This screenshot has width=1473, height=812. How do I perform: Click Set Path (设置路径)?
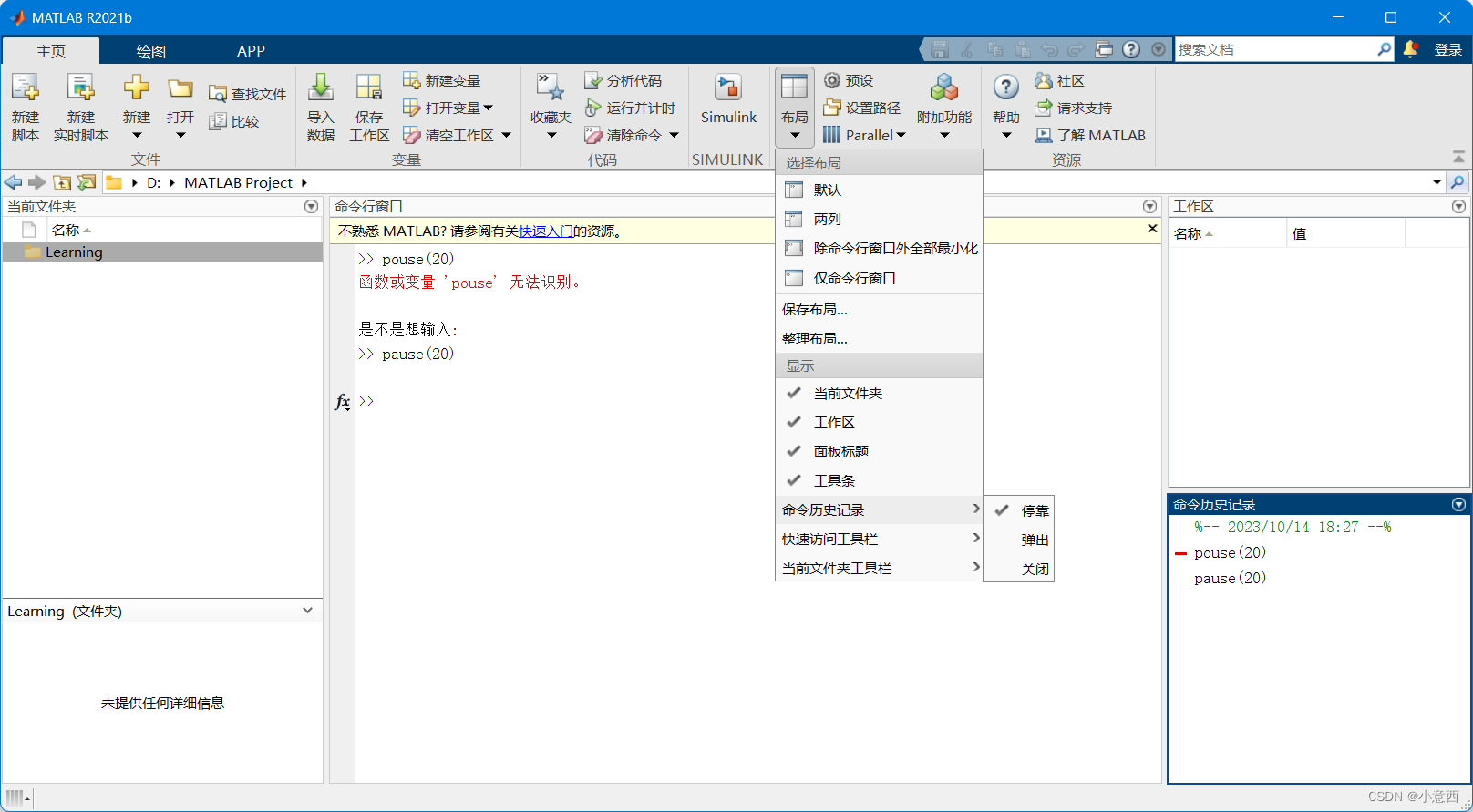click(x=861, y=108)
